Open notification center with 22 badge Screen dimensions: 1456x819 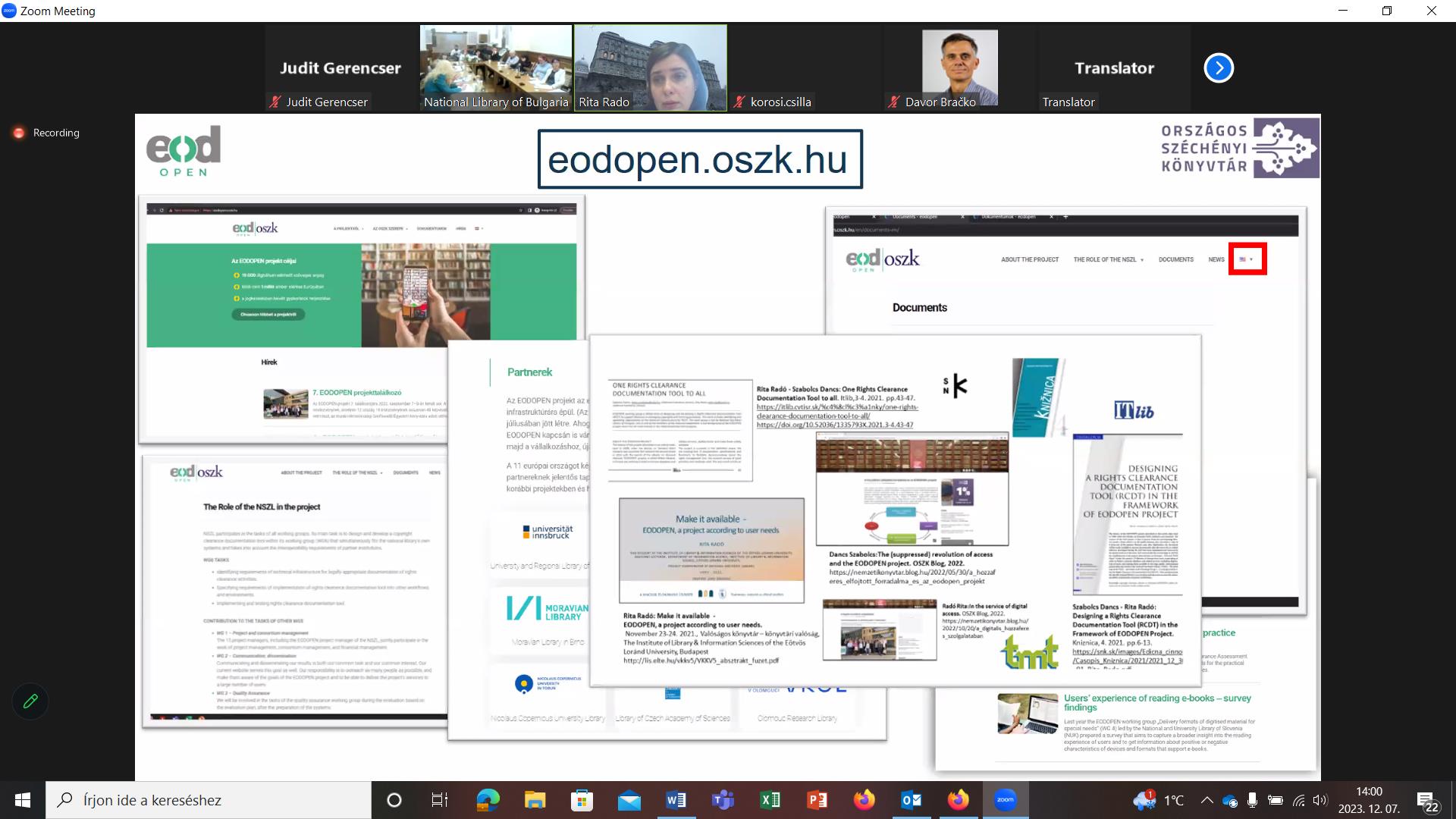tap(1429, 802)
